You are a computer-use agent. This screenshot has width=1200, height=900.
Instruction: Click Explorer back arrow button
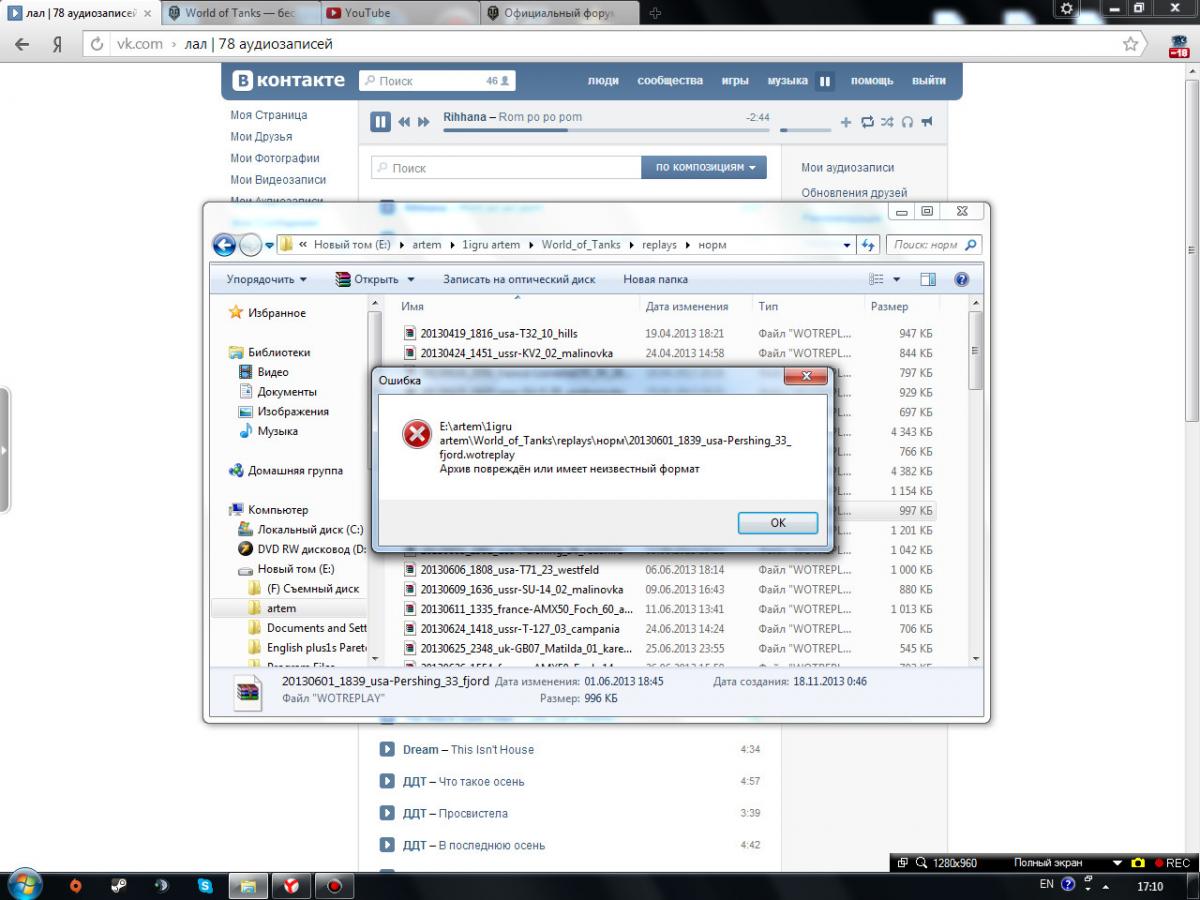click(225, 245)
